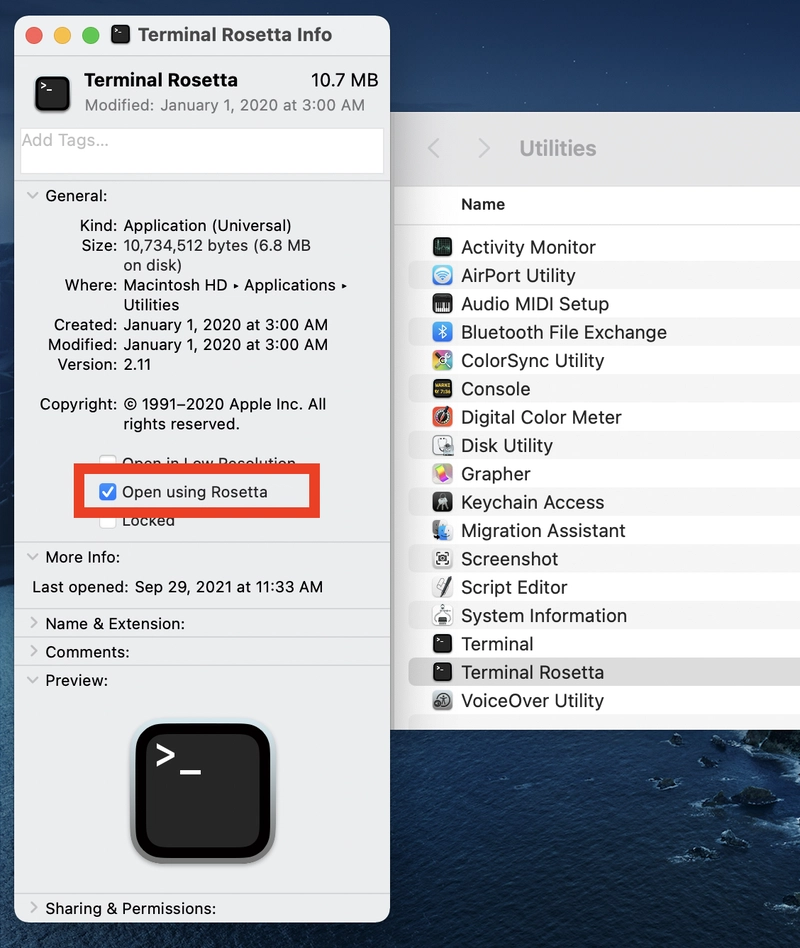Select the Keychain Access row name

(532, 502)
